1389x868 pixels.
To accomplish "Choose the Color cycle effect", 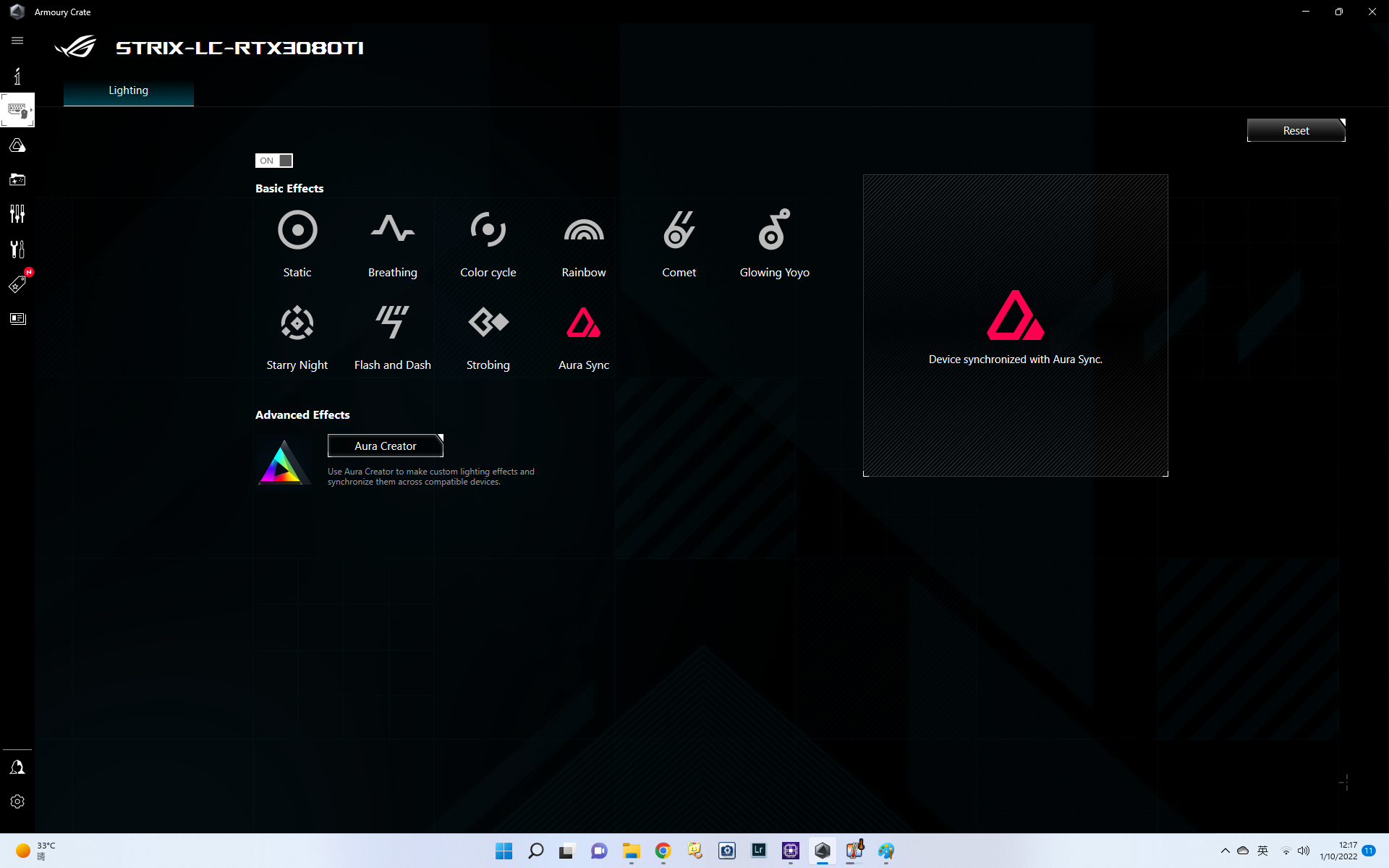I will click(x=488, y=244).
